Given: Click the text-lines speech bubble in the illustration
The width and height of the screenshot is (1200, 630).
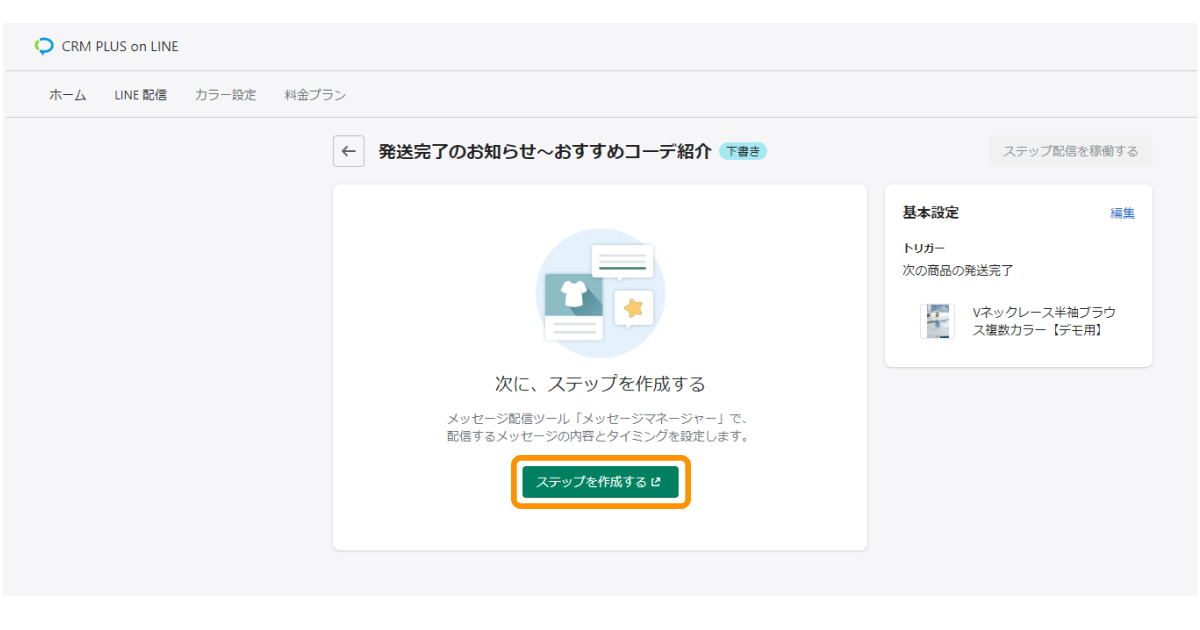Looking at the screenshot, I should point(621,261).
